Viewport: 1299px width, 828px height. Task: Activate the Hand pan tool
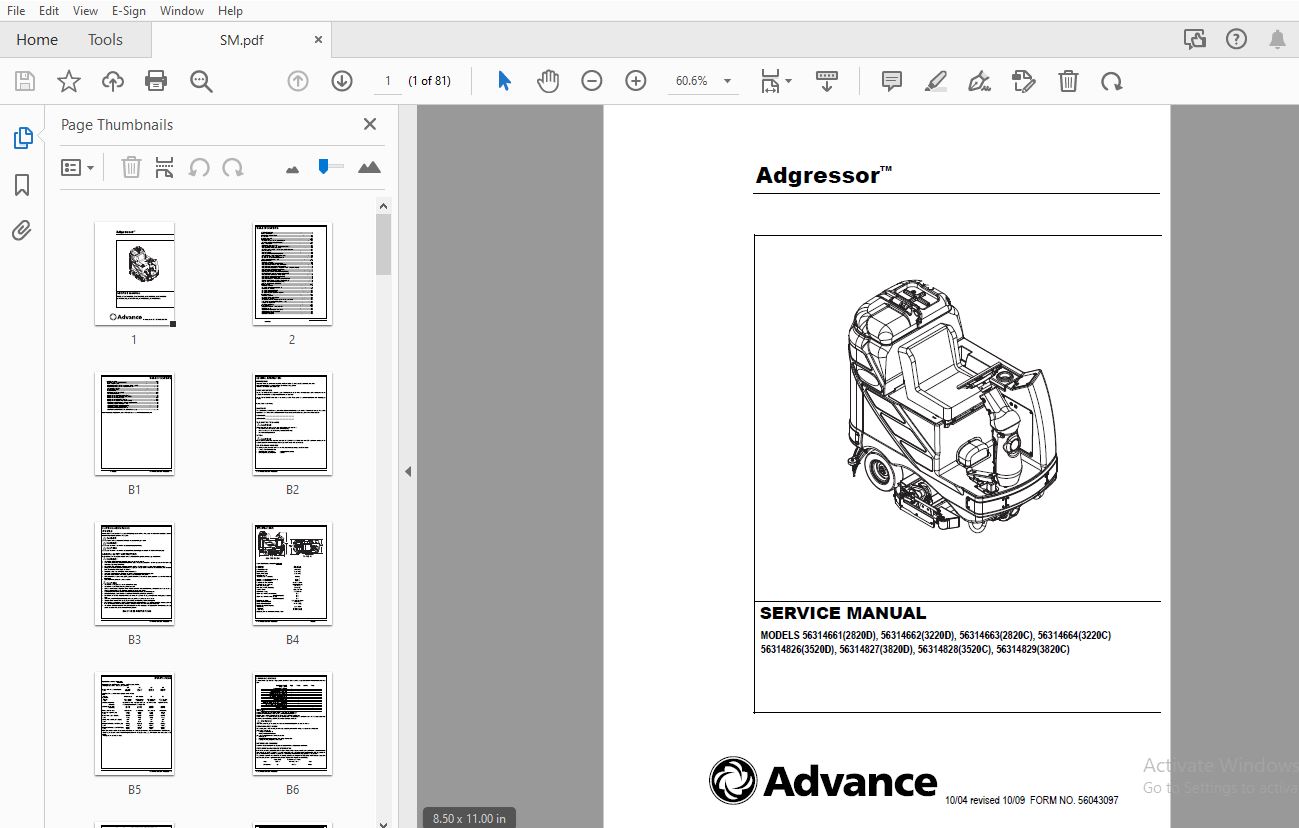click(548, 81)
